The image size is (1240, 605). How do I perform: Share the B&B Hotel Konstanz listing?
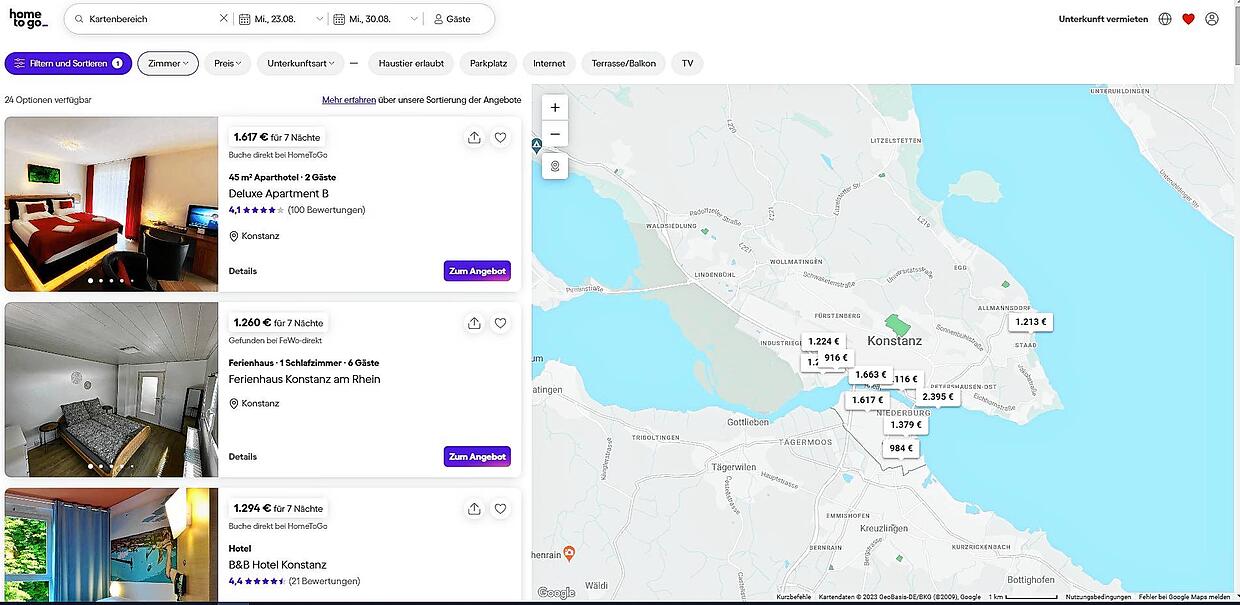tap(474, 508)
